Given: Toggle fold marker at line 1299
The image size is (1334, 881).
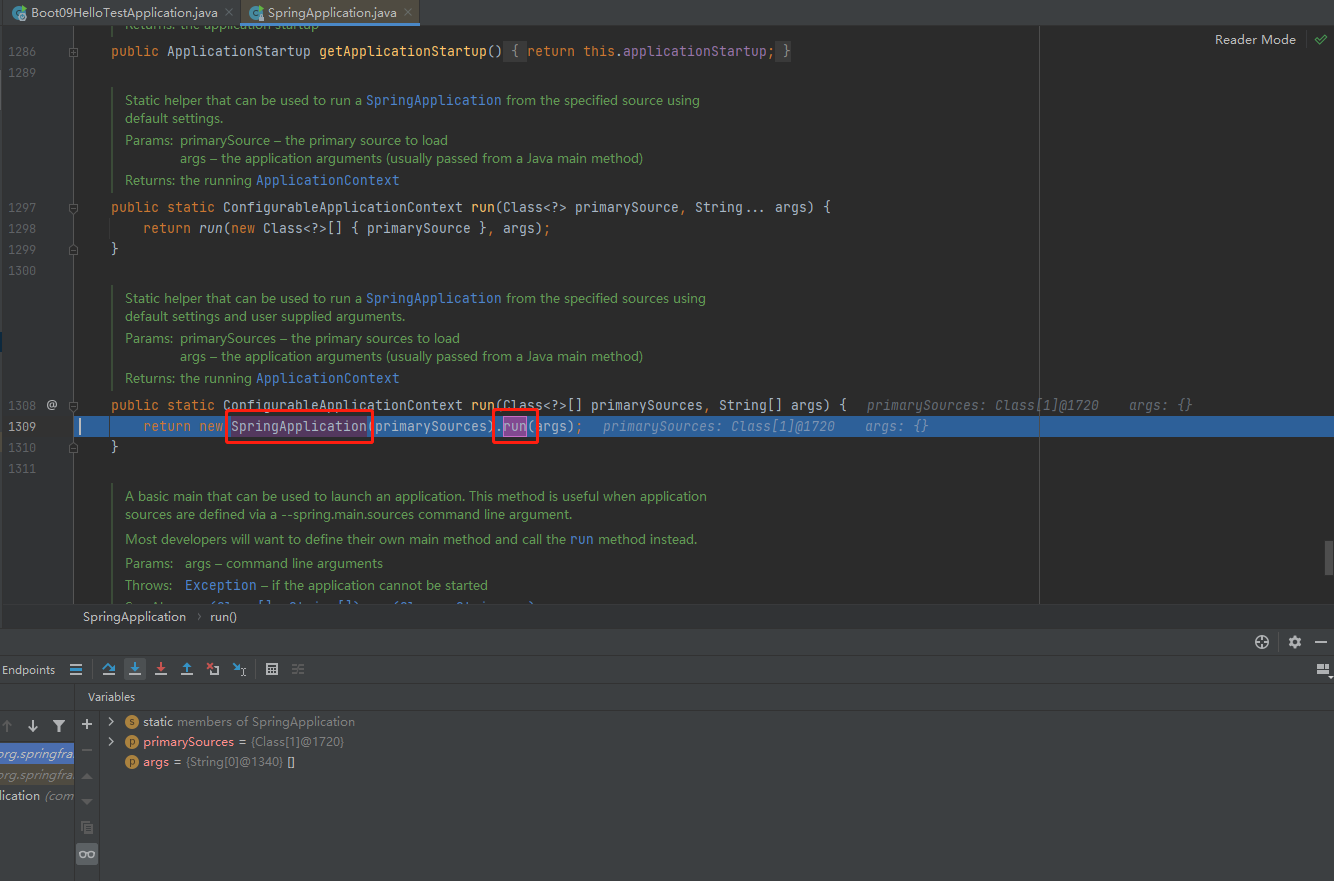Looking at the screenshot, I should coord(73,250).
